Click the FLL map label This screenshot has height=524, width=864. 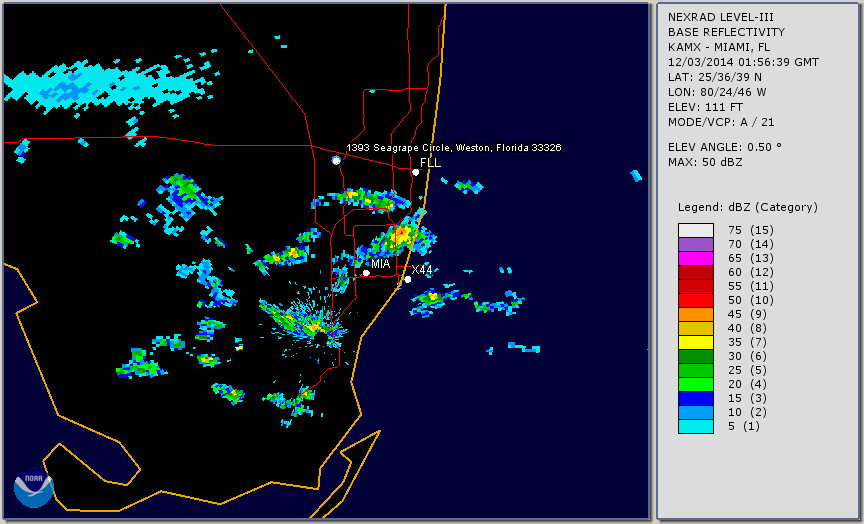pyautogui.click(x=430, y=163)
